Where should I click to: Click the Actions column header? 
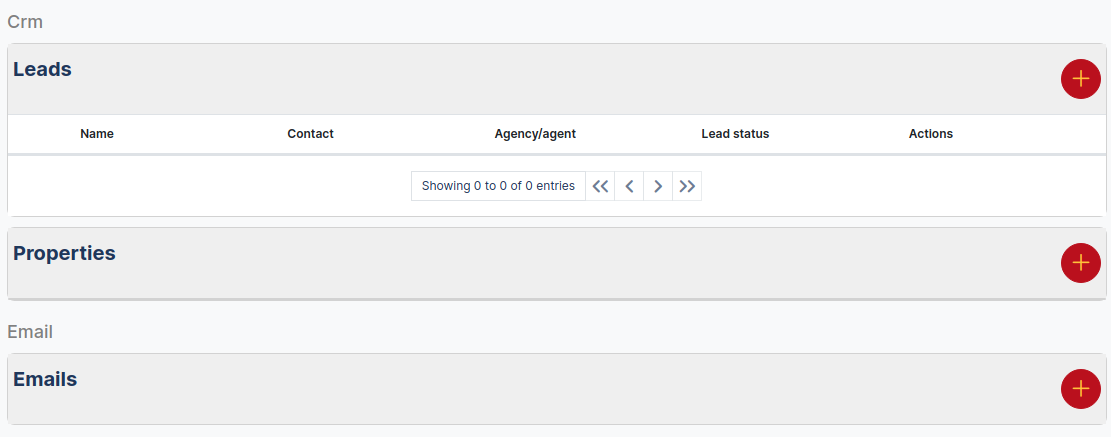[931, 134]
